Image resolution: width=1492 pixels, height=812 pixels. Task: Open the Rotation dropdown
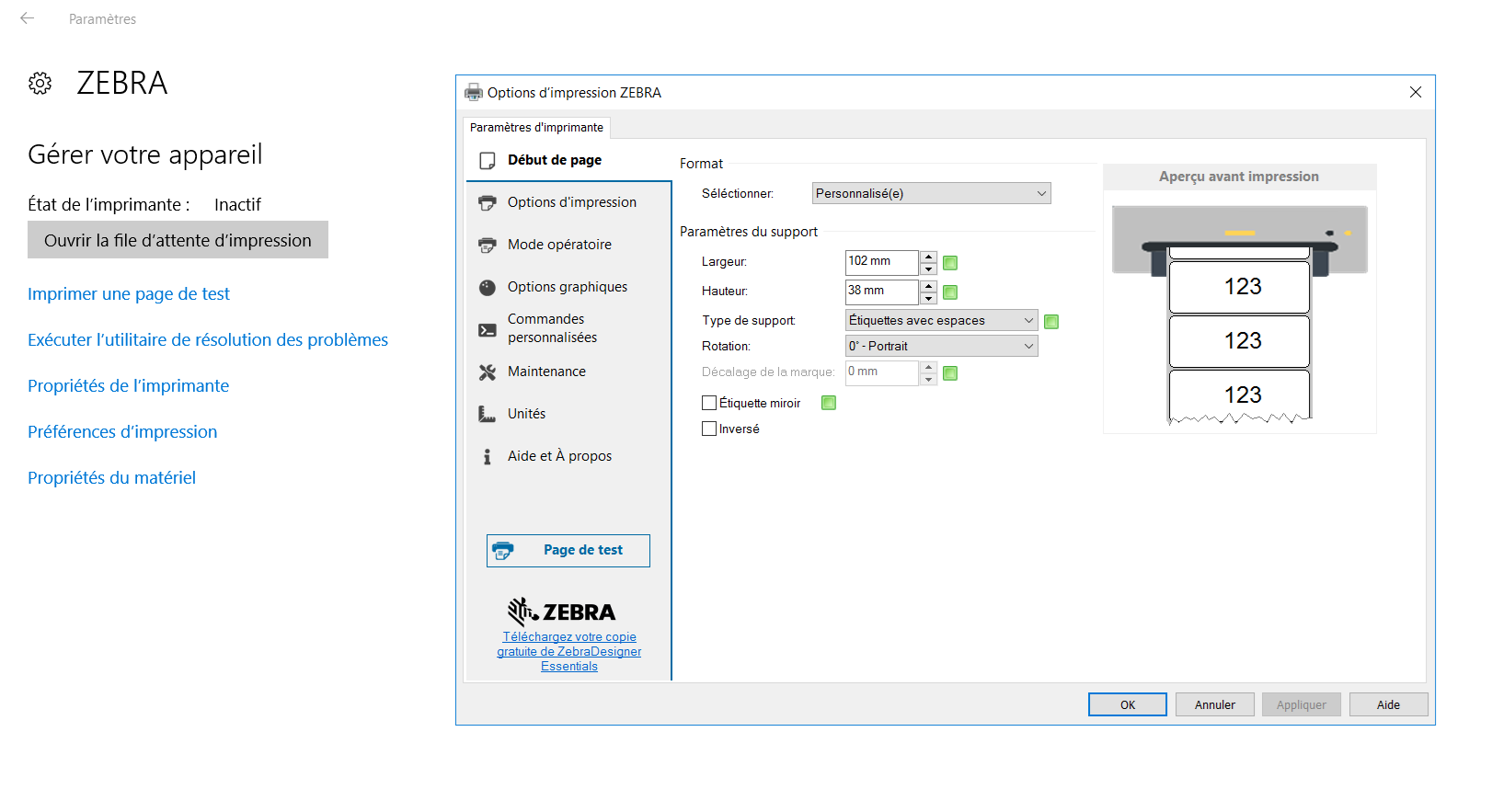[x=941, y=346]
